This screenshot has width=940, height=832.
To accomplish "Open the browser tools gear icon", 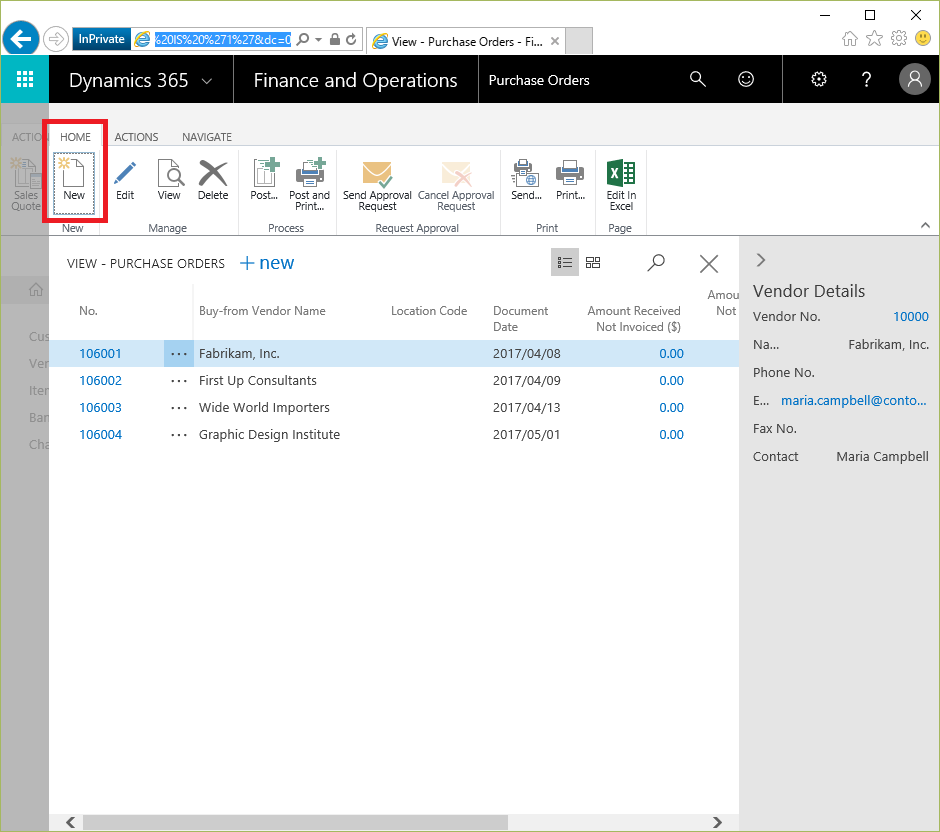I will (899, 39).
